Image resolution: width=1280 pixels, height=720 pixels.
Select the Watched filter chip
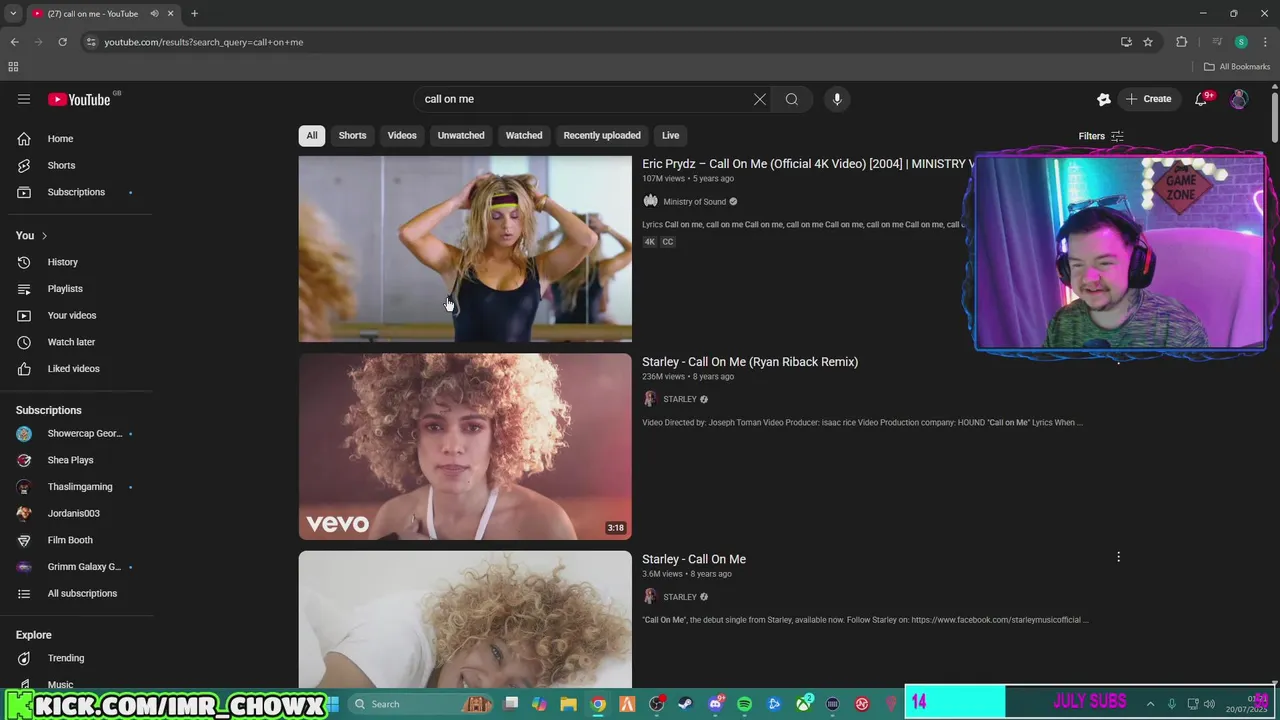524,135
